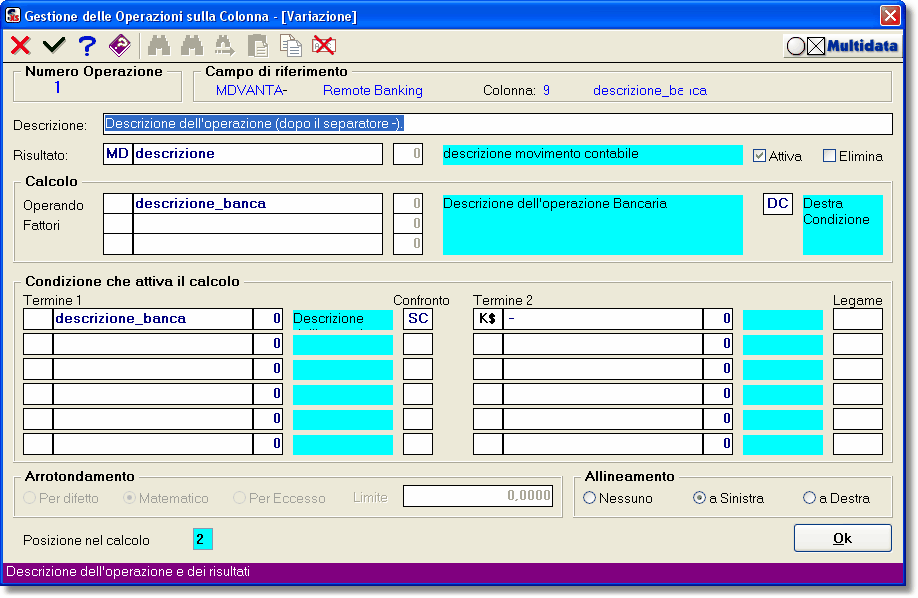Open the purple help book icon
This screenshot has height=598, width=918.
point(119,45)
